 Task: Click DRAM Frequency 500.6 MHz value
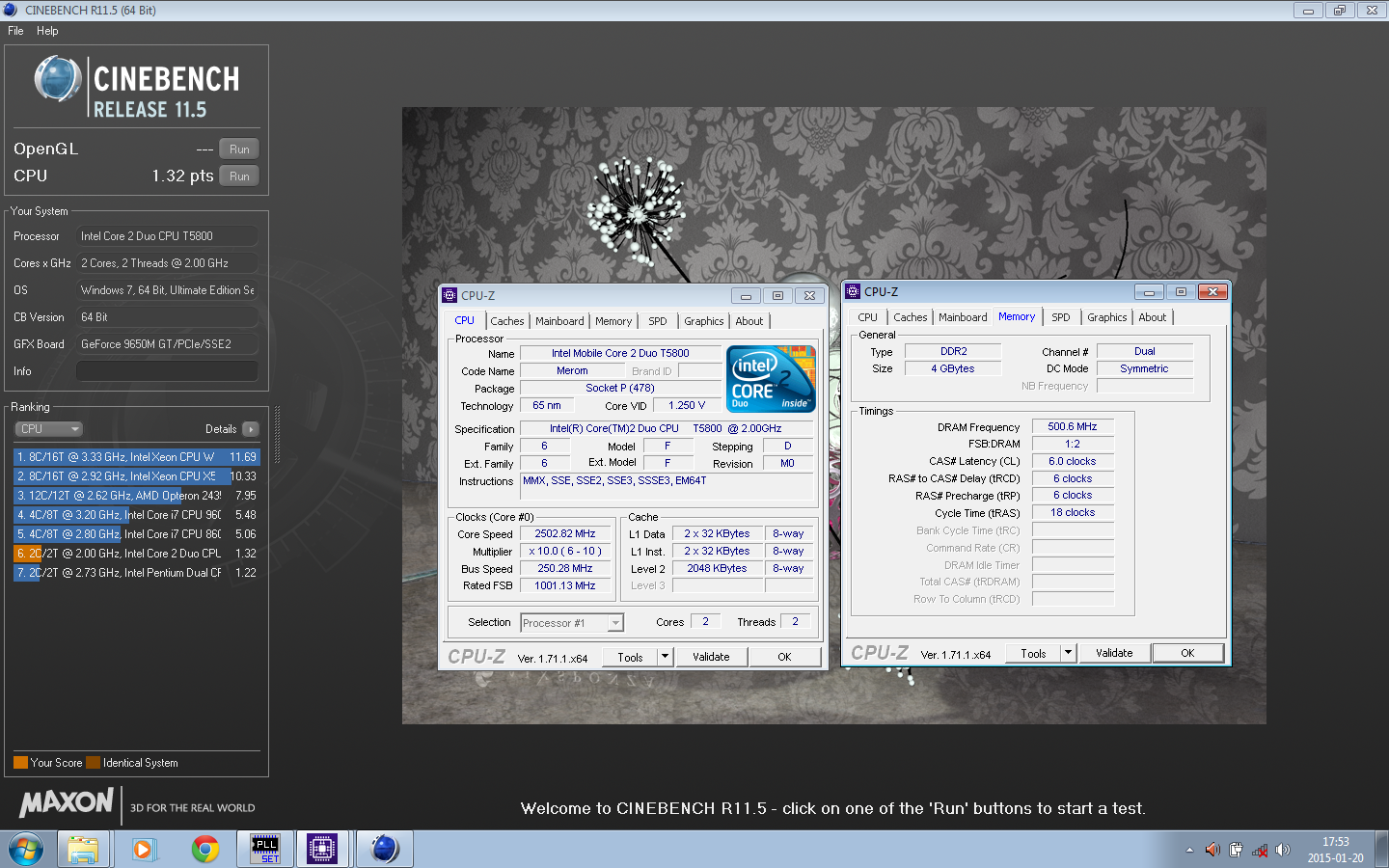point(1073,426)
